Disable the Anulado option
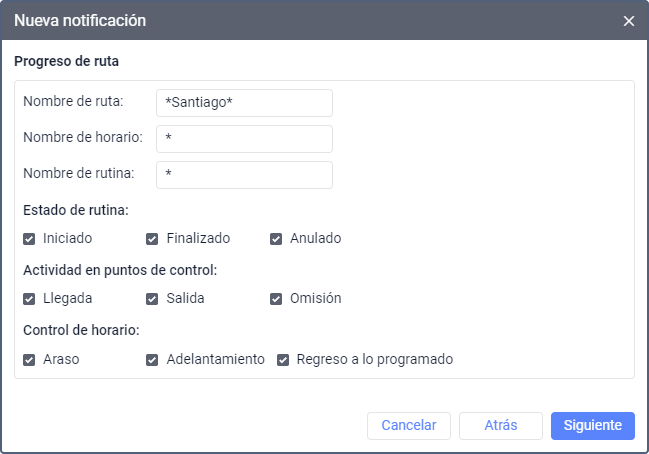The image size is (649, 454). pyautogui.click(x=276, y=239)
